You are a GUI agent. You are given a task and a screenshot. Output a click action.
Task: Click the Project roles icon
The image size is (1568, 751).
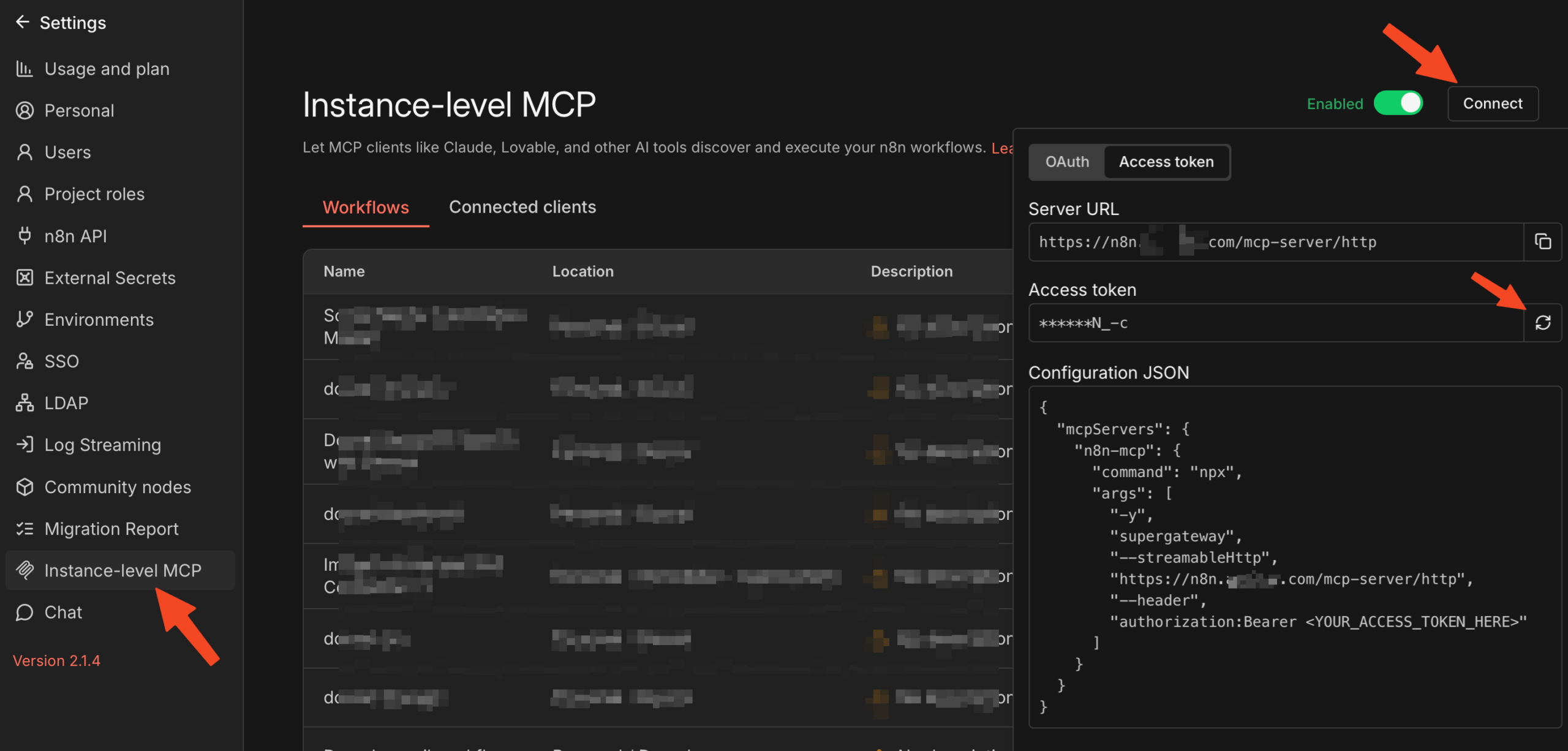point(24,194)
